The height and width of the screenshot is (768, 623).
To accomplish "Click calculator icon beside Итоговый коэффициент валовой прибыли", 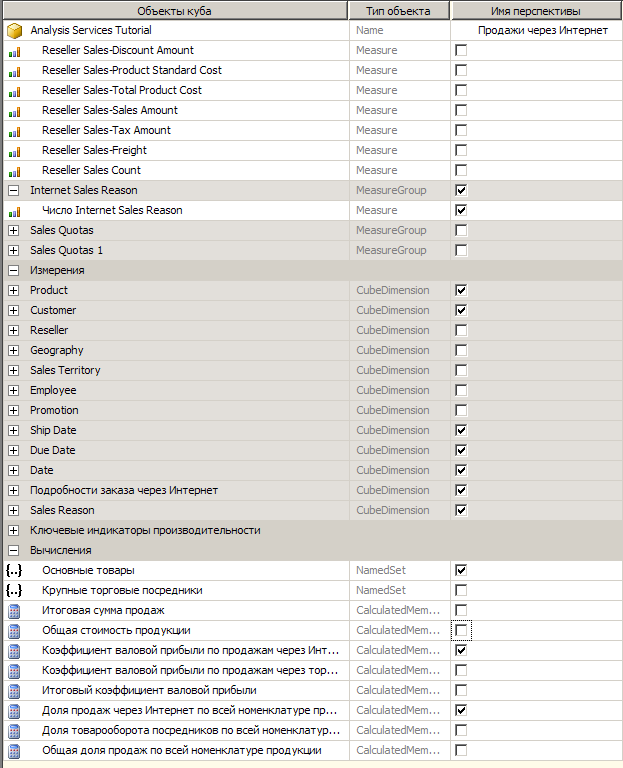I will coord(14,691).
